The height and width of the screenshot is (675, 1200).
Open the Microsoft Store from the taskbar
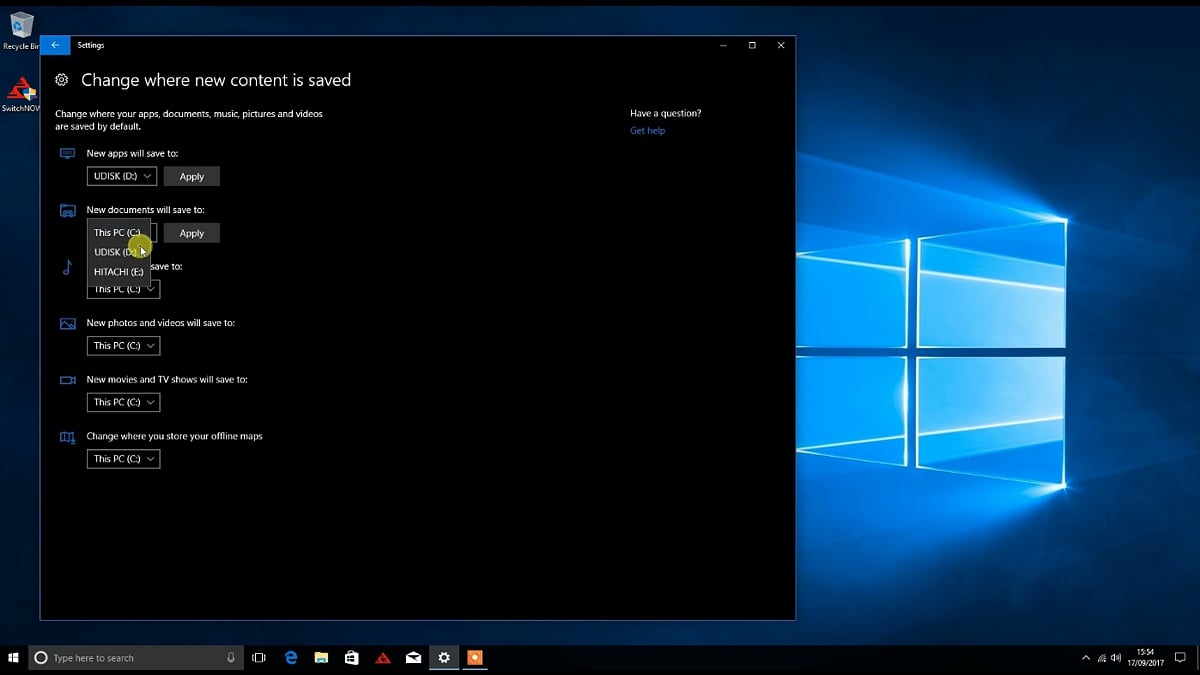click(x=351, y=657)
